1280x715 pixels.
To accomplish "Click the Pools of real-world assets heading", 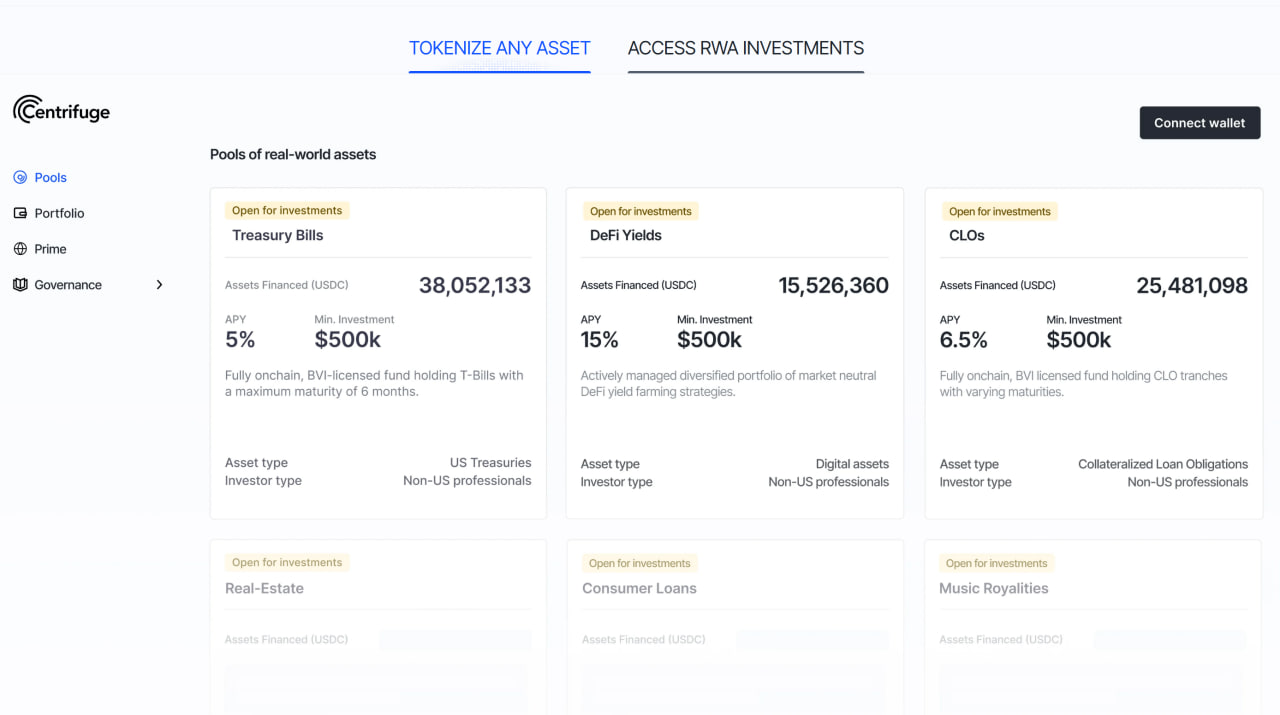I will (293, 154).
